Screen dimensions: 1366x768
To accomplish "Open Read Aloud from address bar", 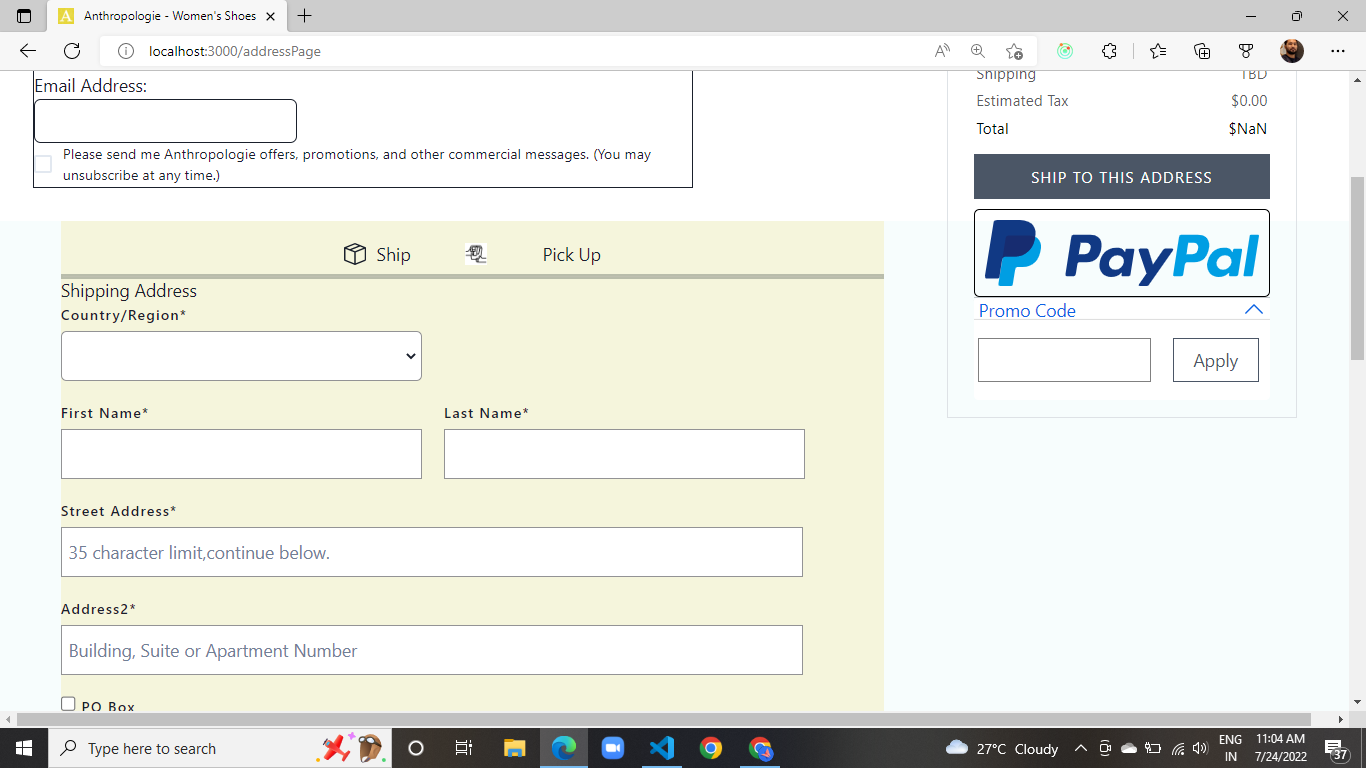I will 942,51.
